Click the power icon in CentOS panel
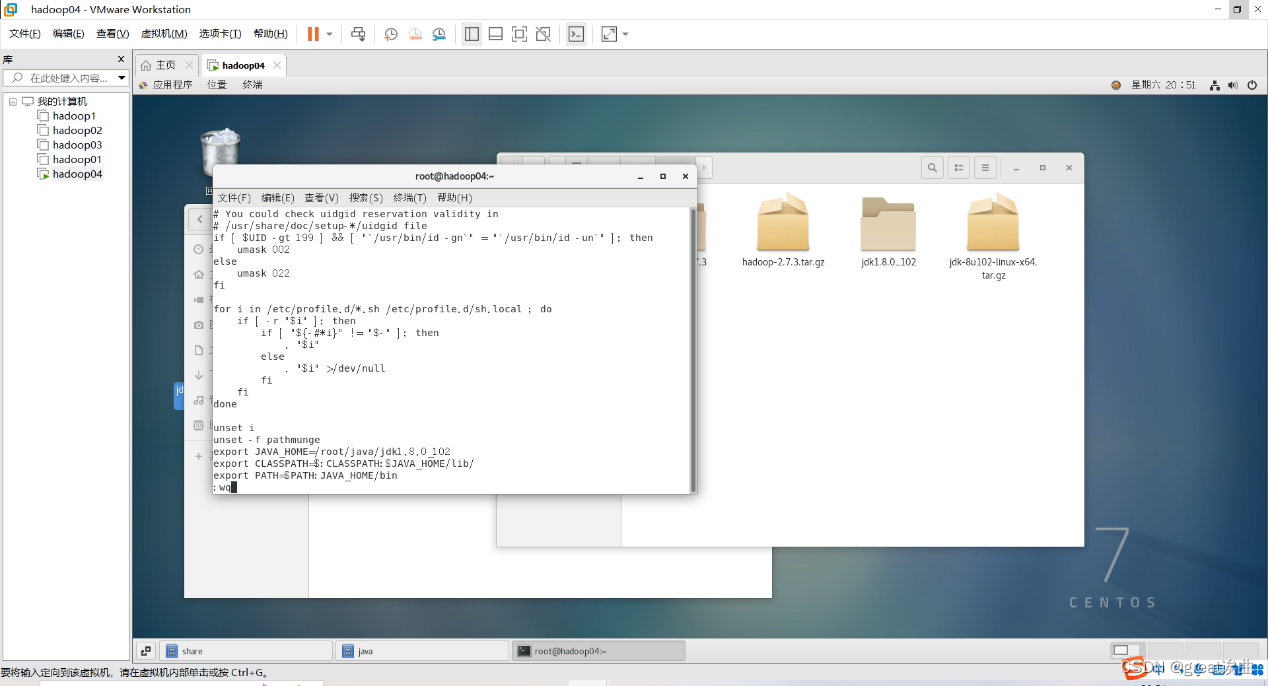 pyautogui.click(x=1253, y=85)
